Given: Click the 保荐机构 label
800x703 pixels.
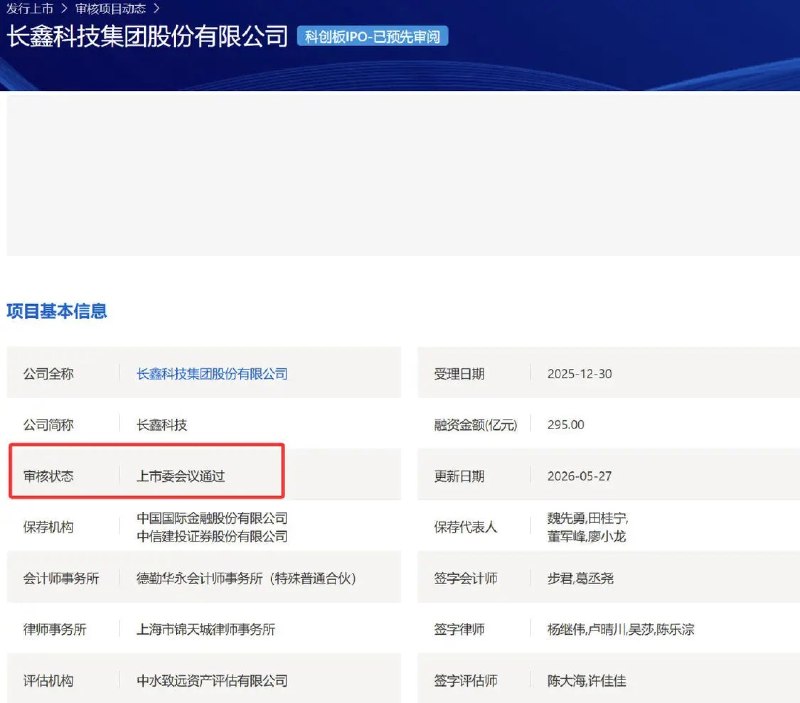Looking at the screenshot, I should pyautogui.click(x=48, y=527).
